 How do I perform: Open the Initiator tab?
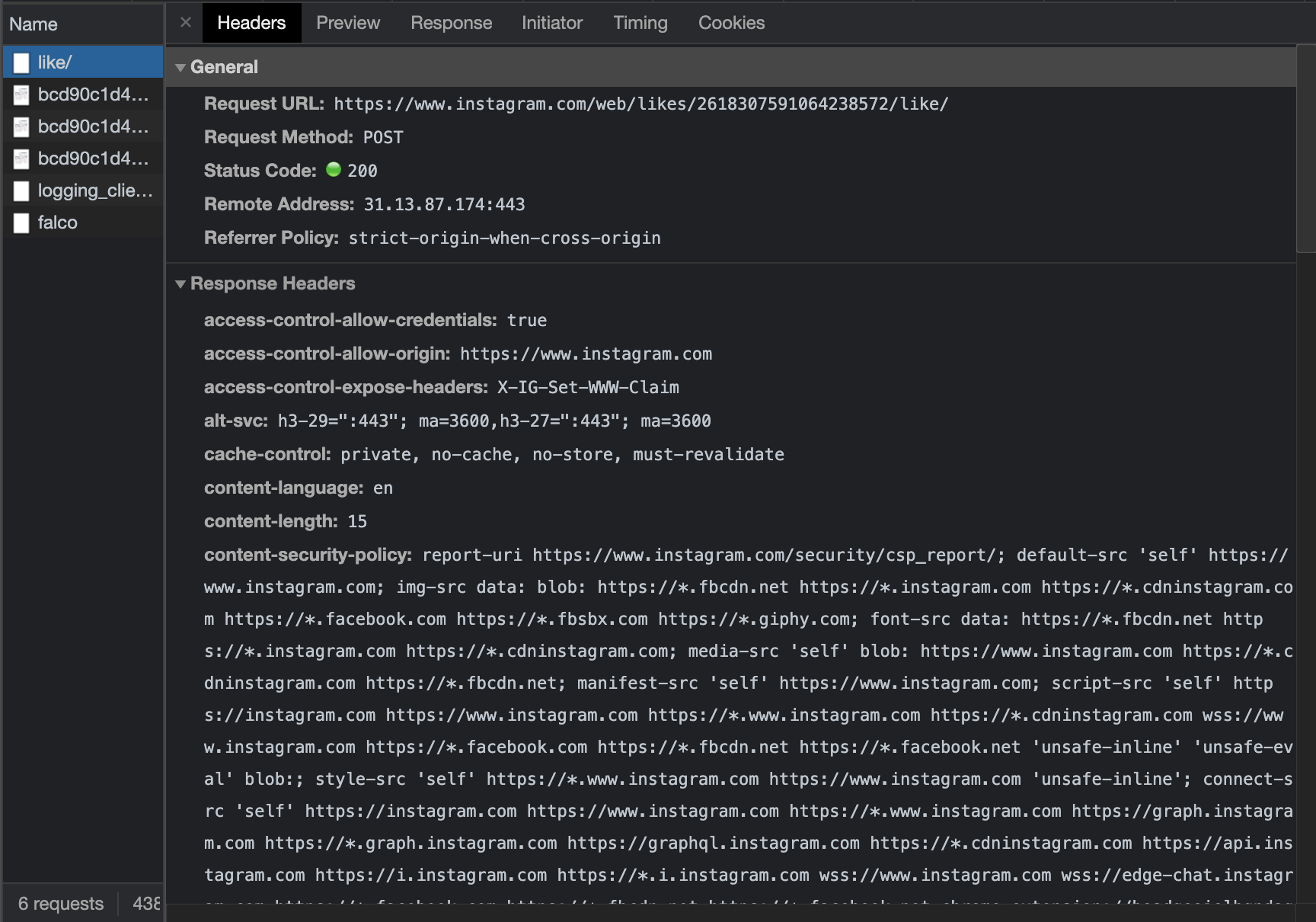click(552, 23)
